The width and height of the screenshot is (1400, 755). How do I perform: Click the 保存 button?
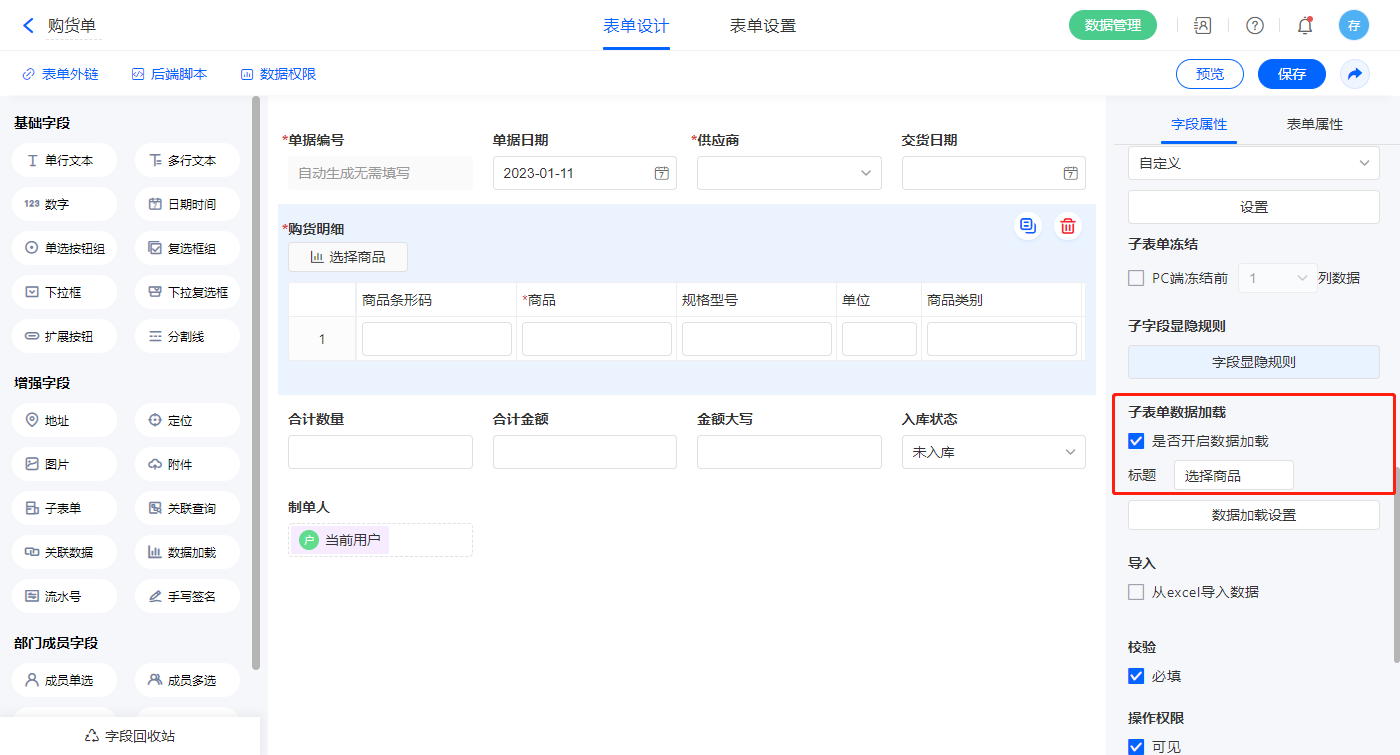pos(1291,74)
